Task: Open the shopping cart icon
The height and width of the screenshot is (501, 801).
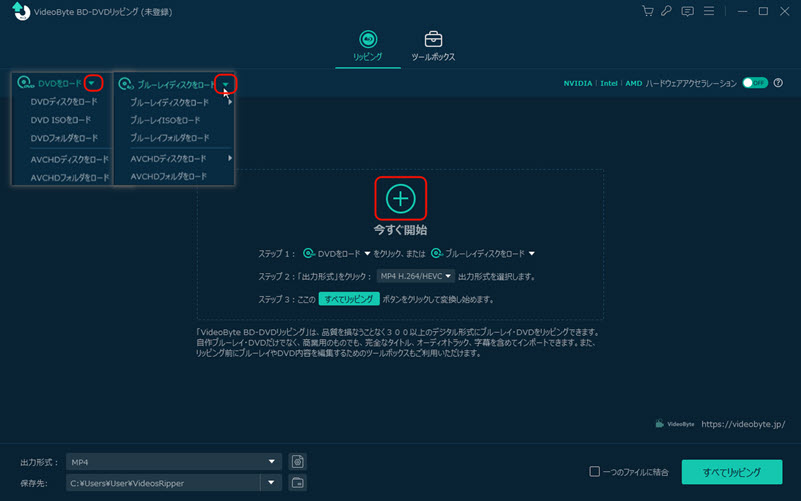Action: 648,11
